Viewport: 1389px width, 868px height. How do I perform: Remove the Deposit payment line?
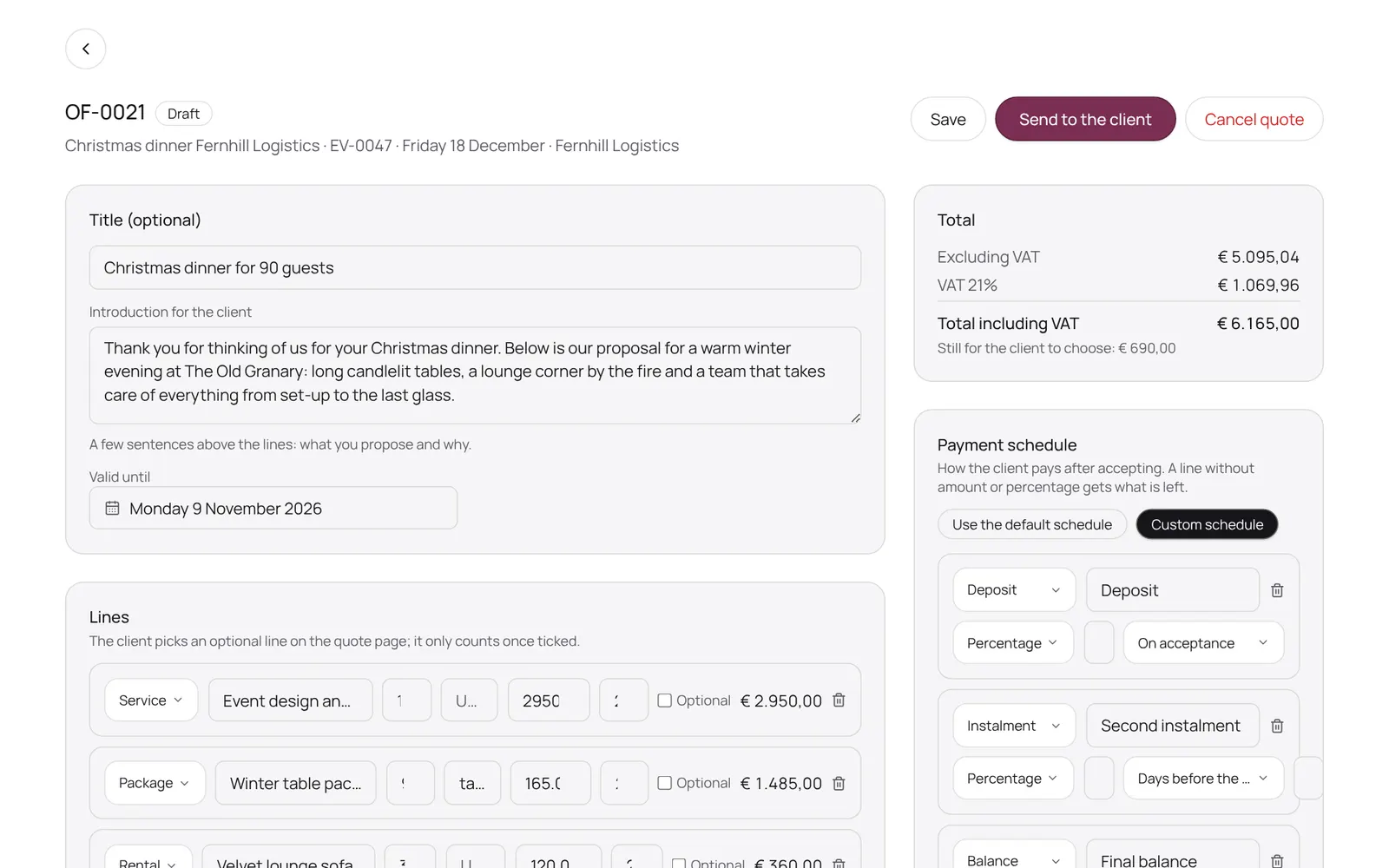pyautogui.click(x=1277, y=590)
